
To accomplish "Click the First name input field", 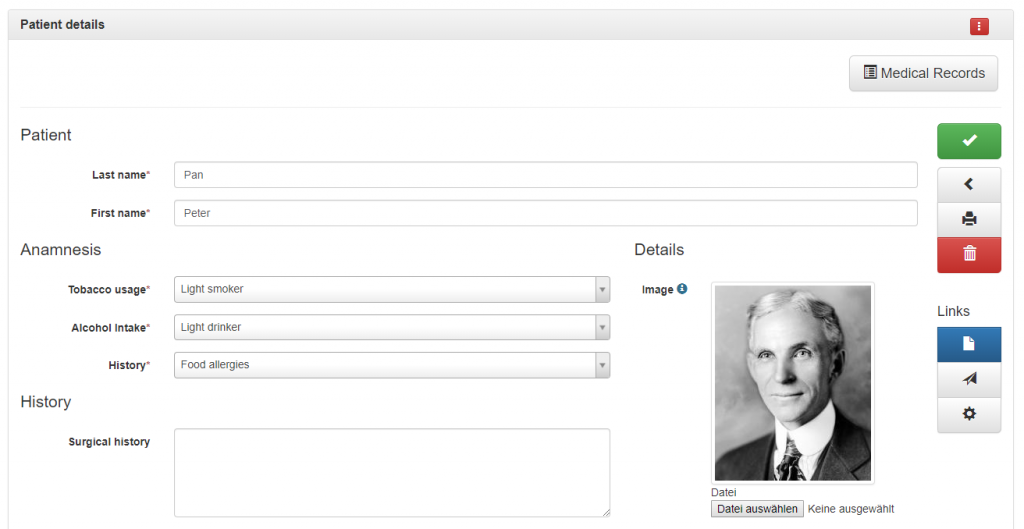I will click(x=545, y=213).
